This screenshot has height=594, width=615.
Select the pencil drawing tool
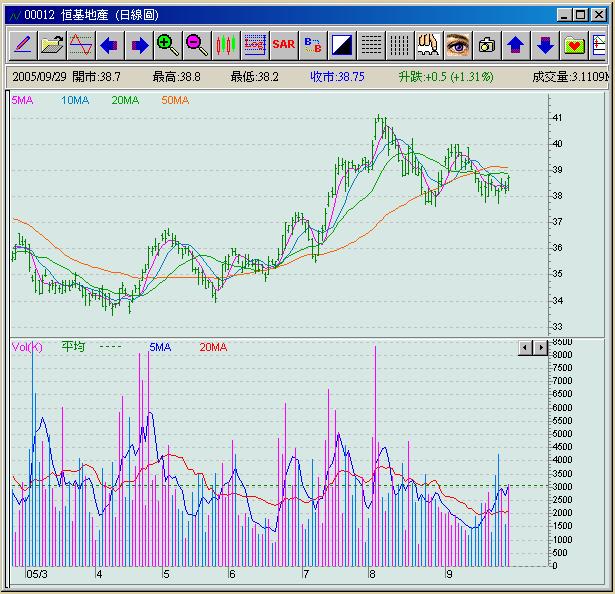(x=23, y=45)
